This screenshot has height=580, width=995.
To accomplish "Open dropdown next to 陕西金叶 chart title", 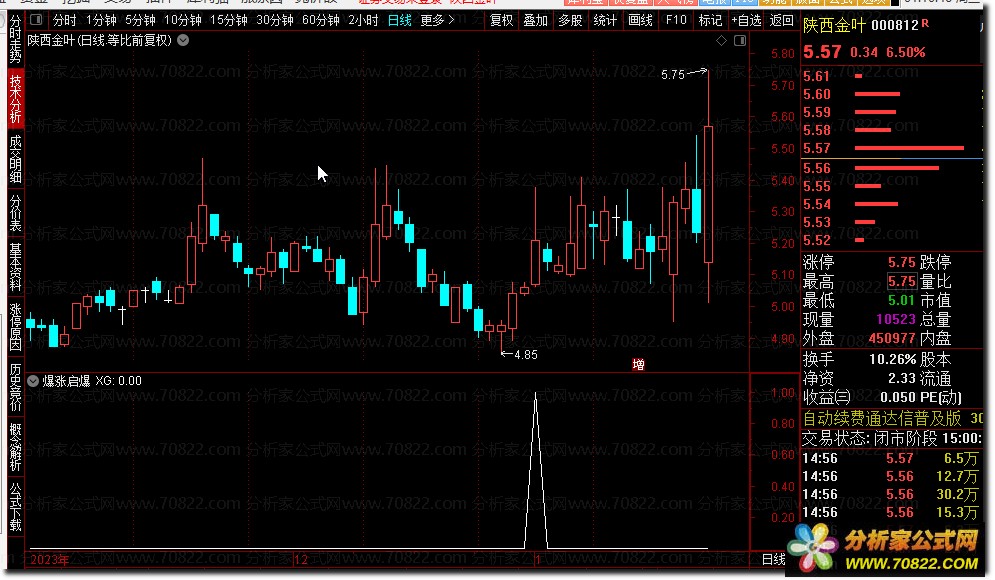I will coord(183,40).
